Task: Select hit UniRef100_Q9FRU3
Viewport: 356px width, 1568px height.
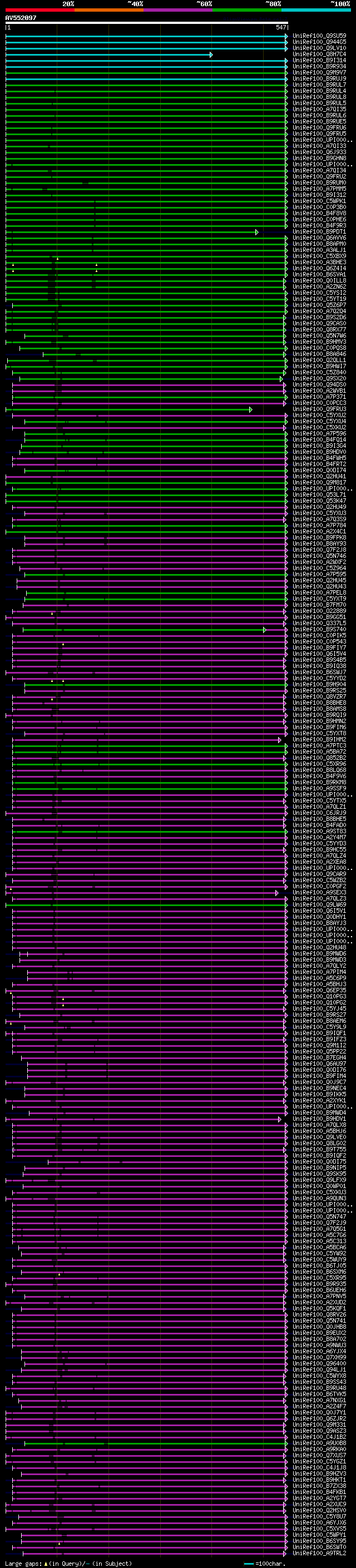Action: pyautogui.click(x=319, y=409)
